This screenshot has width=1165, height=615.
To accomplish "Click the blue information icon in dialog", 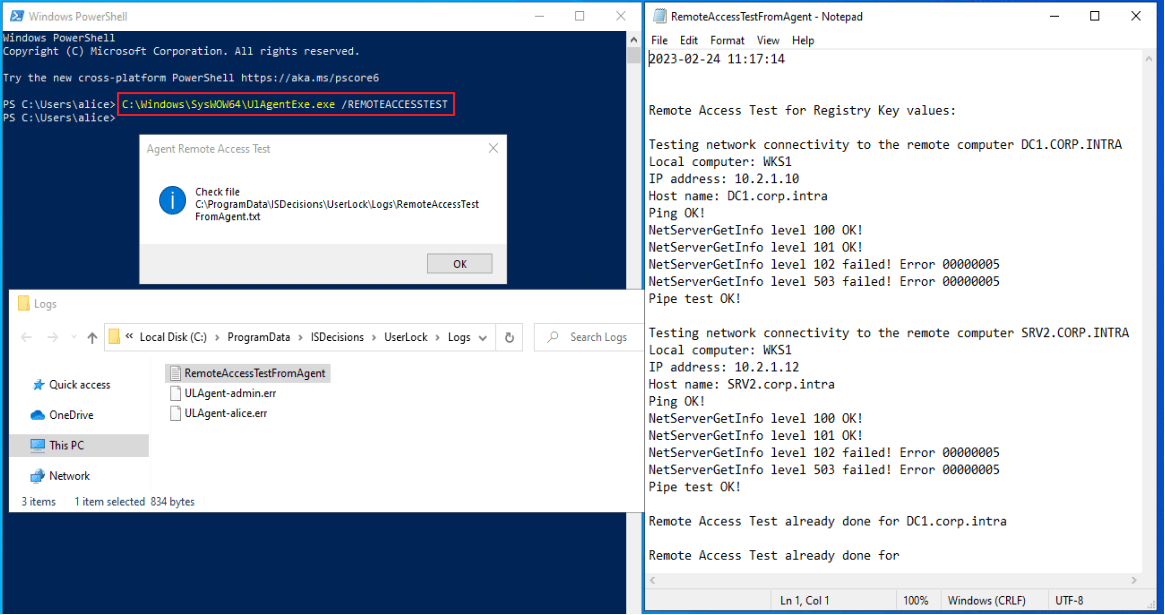I will coord(172,201).
